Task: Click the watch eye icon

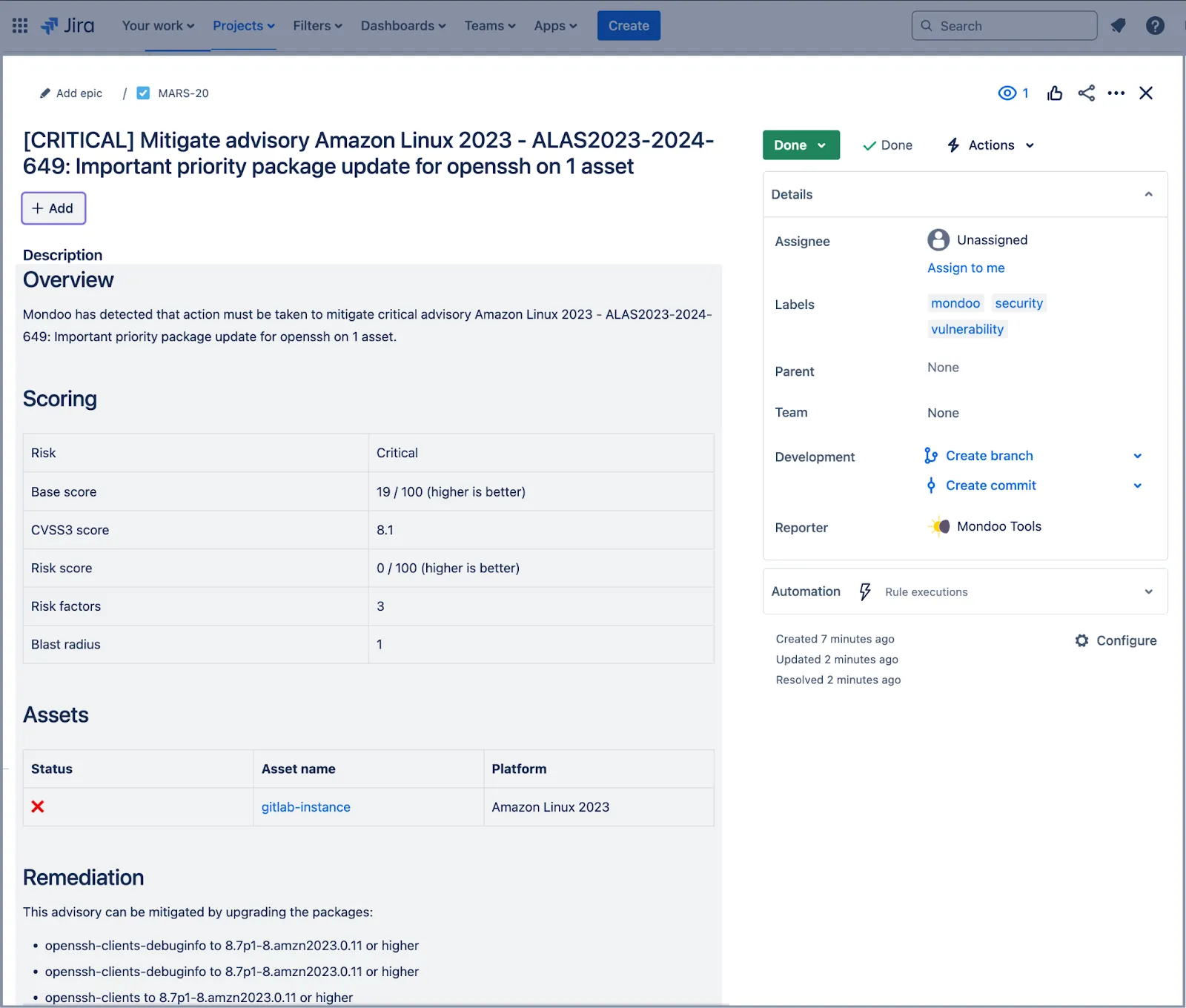Action: pyautogui.click(x=1007, y=93)
